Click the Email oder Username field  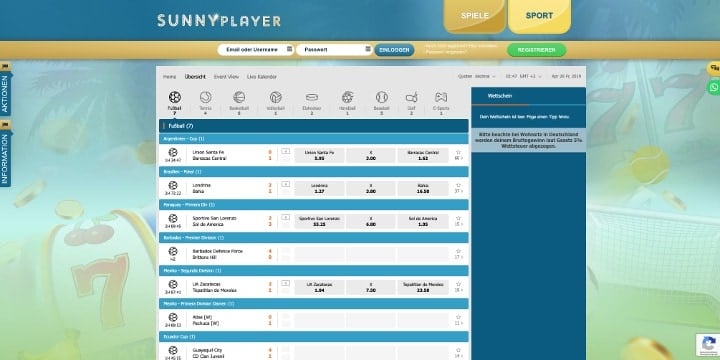click(255, 50)
